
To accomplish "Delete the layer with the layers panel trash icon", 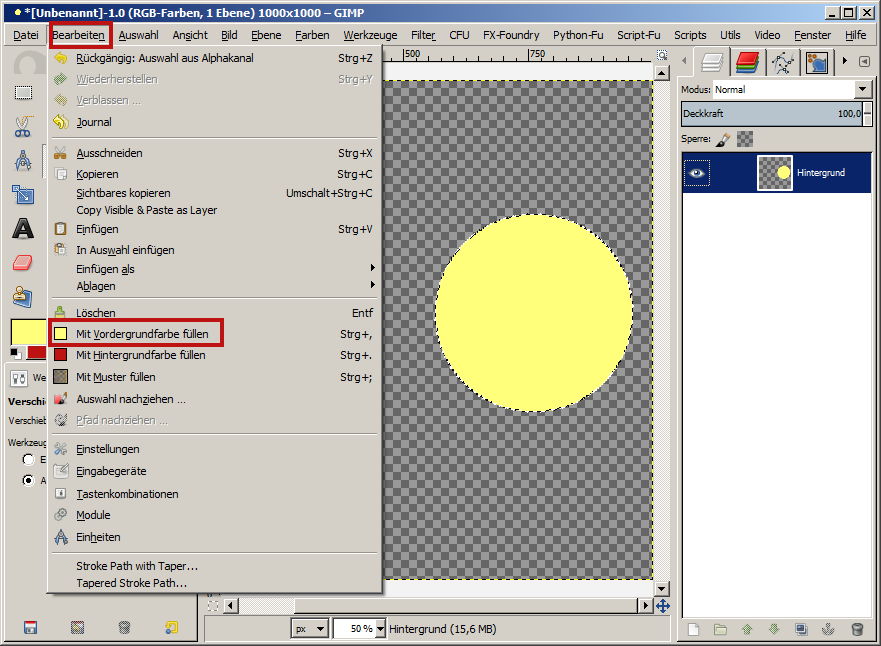I will (x=857, y=629).
